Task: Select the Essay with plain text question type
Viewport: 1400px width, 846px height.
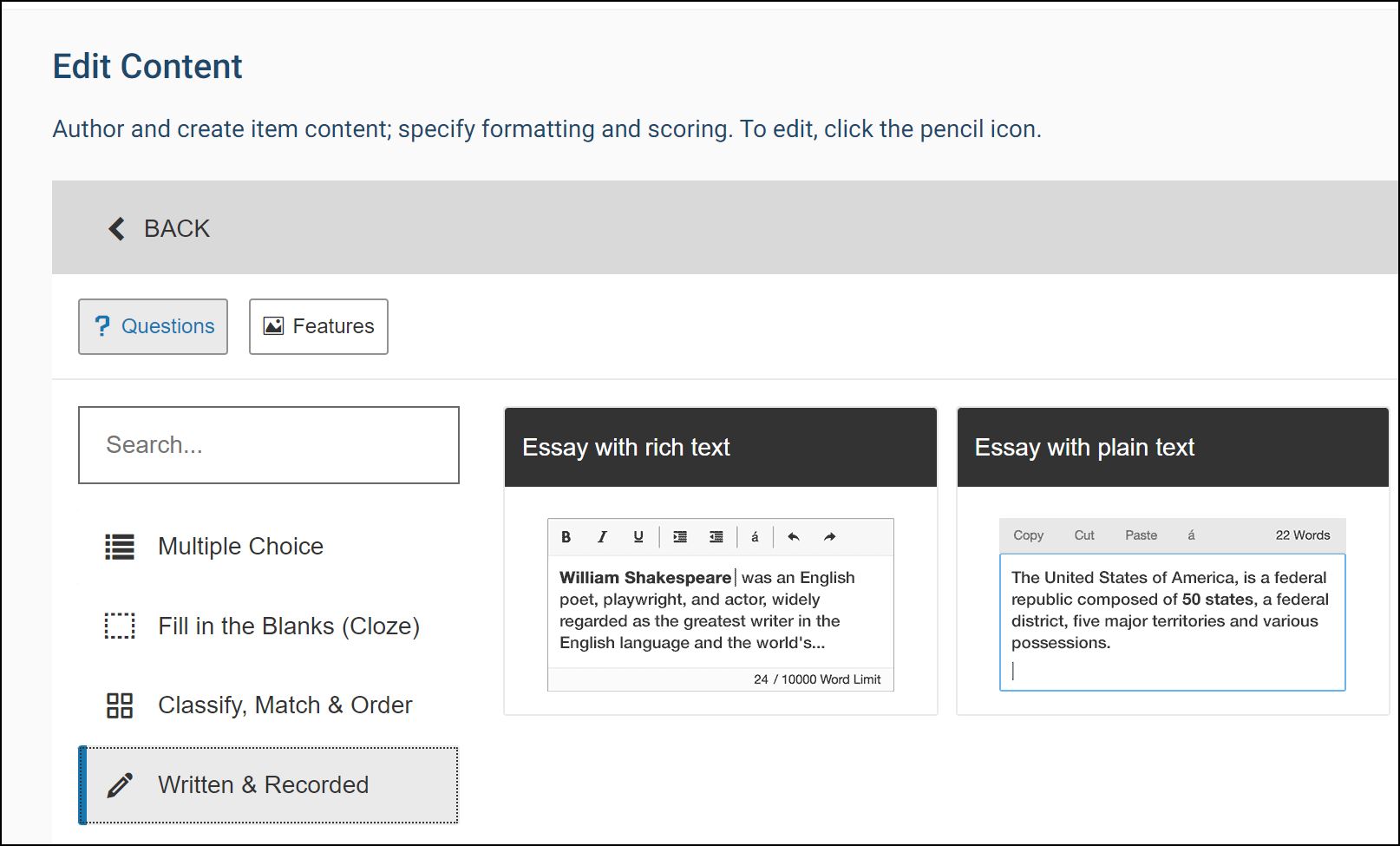Action: click(x=1172, y=448)
